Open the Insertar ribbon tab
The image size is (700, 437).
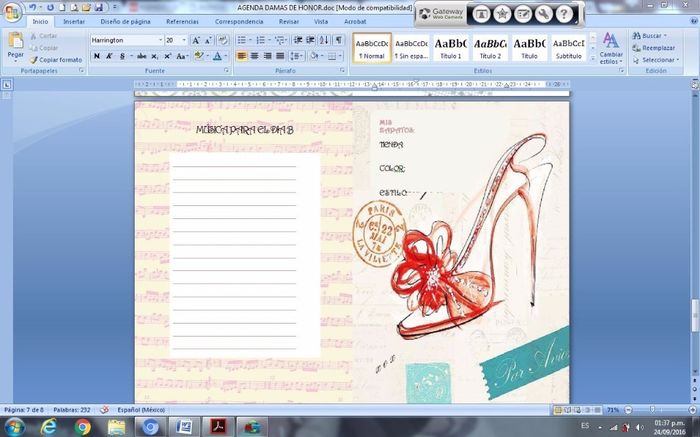tap(74, 21)
